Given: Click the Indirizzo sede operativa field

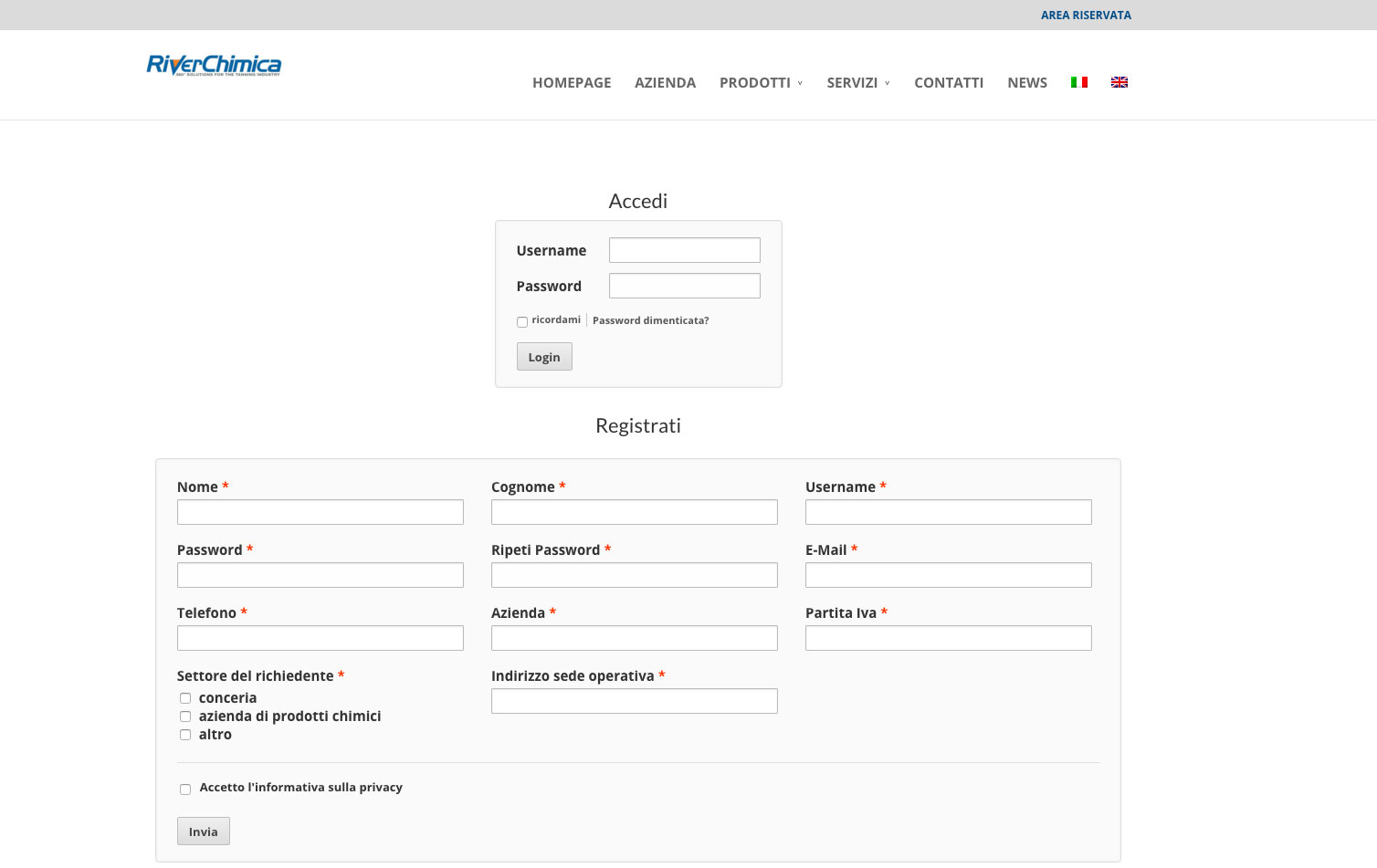Looking at the screenshot, I should 635,701.
